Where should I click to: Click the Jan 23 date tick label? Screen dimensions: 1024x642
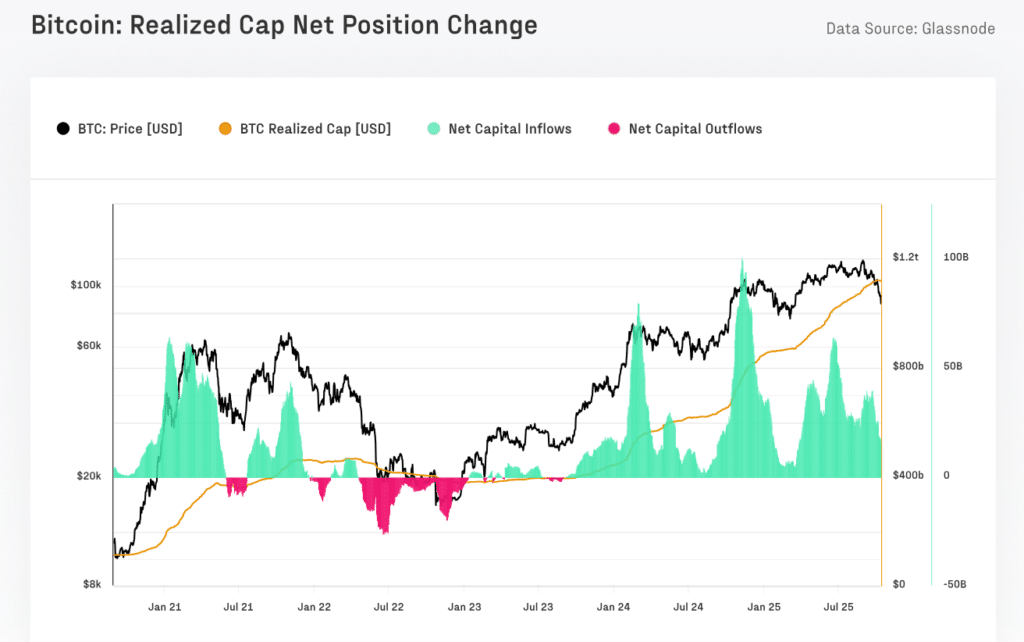point(464,607)
